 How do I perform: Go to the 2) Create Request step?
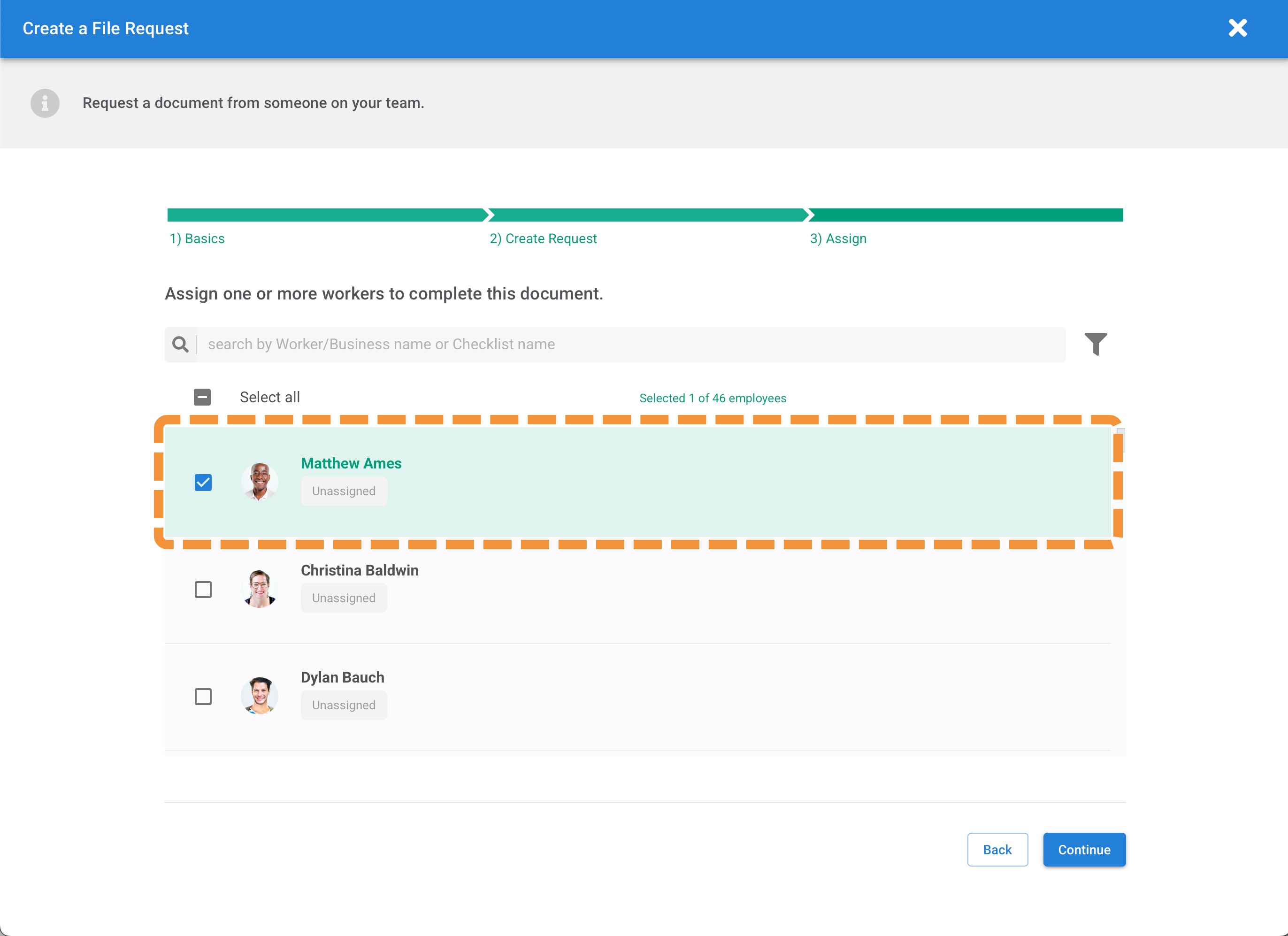pyautogui.click(x=543, y=238)
